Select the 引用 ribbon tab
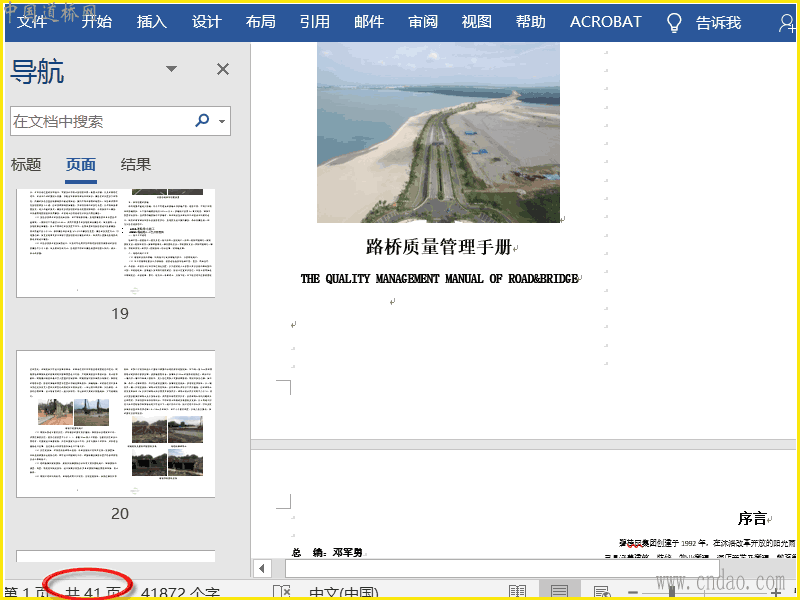This screenshot has height=600, width=800. coord(314,22)
